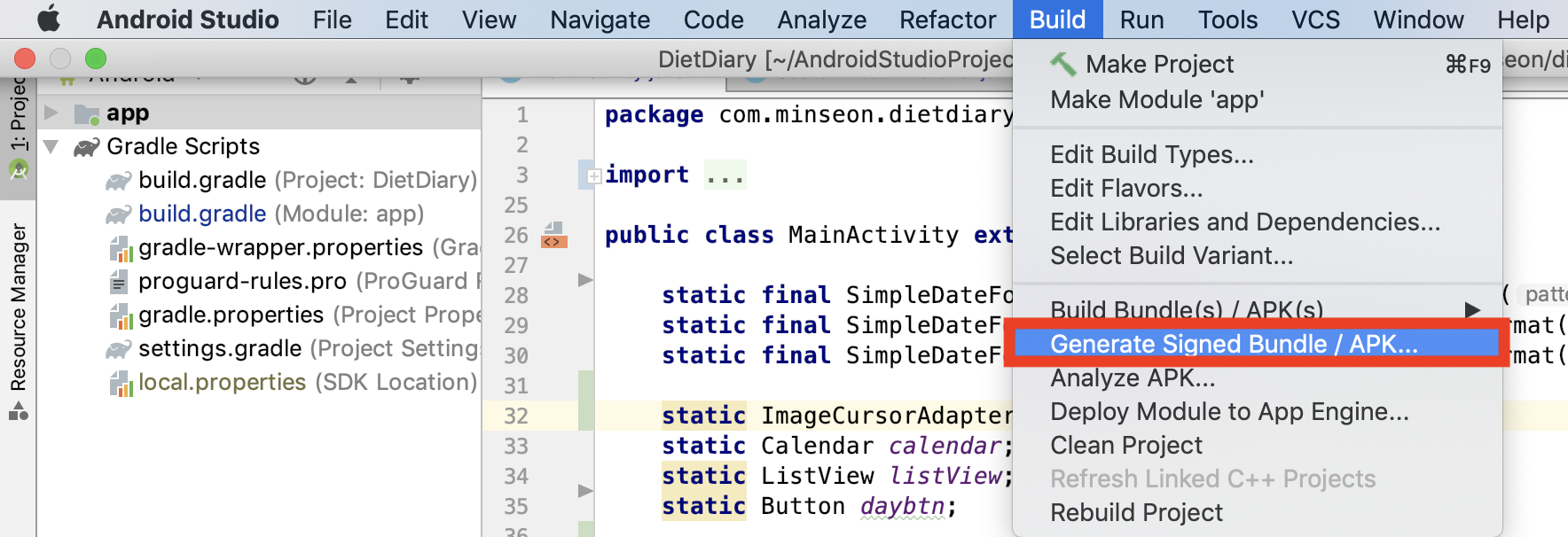Click the folded '...' after import
The image size is (1568, 537).
(725, 175)
